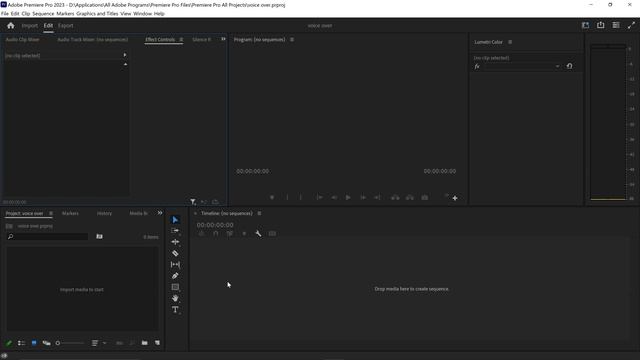640x360 pixels.
Task: Expand overflow tabs in Project panel group
Action: [160, 213]
